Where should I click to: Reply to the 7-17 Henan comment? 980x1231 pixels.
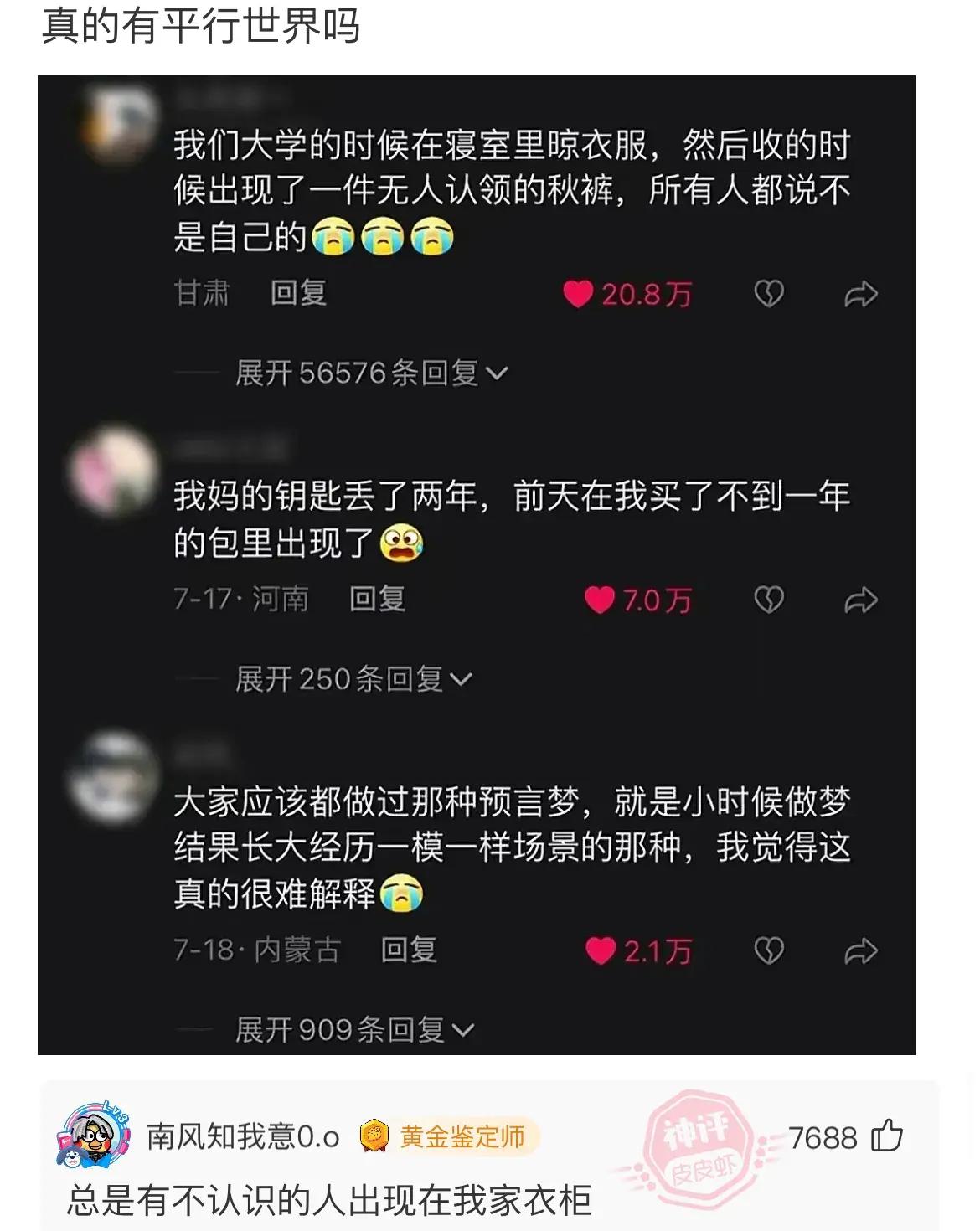point(378,599)
